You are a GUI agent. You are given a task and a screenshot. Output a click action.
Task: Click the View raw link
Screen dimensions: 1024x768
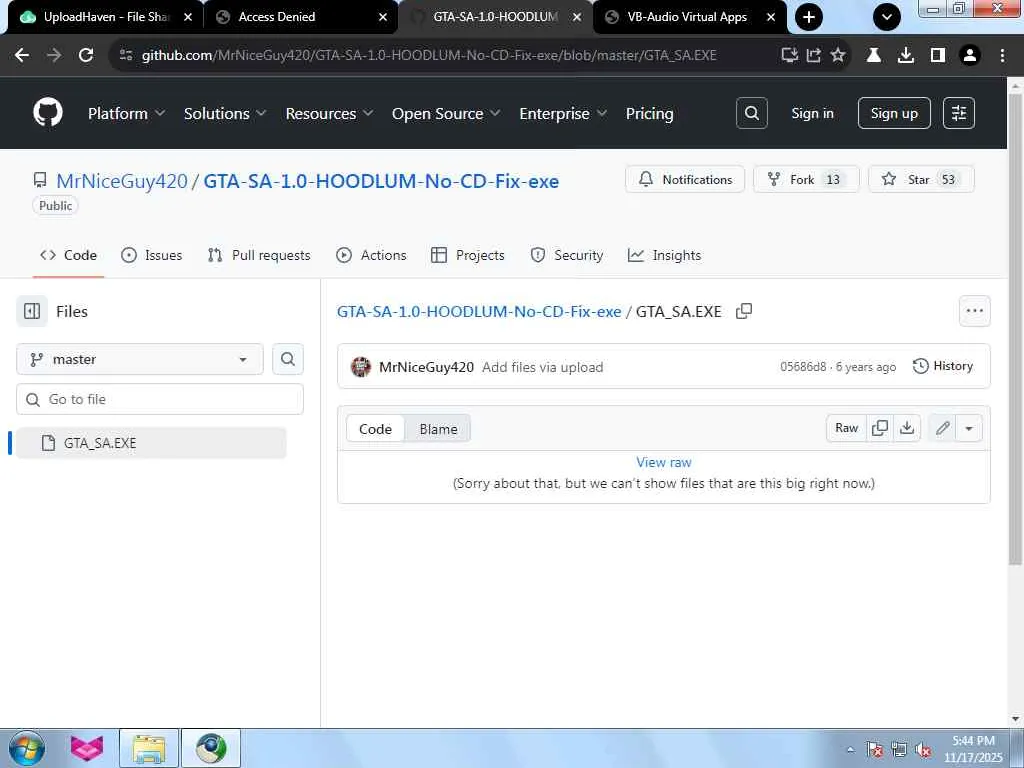tap(664, 462)
